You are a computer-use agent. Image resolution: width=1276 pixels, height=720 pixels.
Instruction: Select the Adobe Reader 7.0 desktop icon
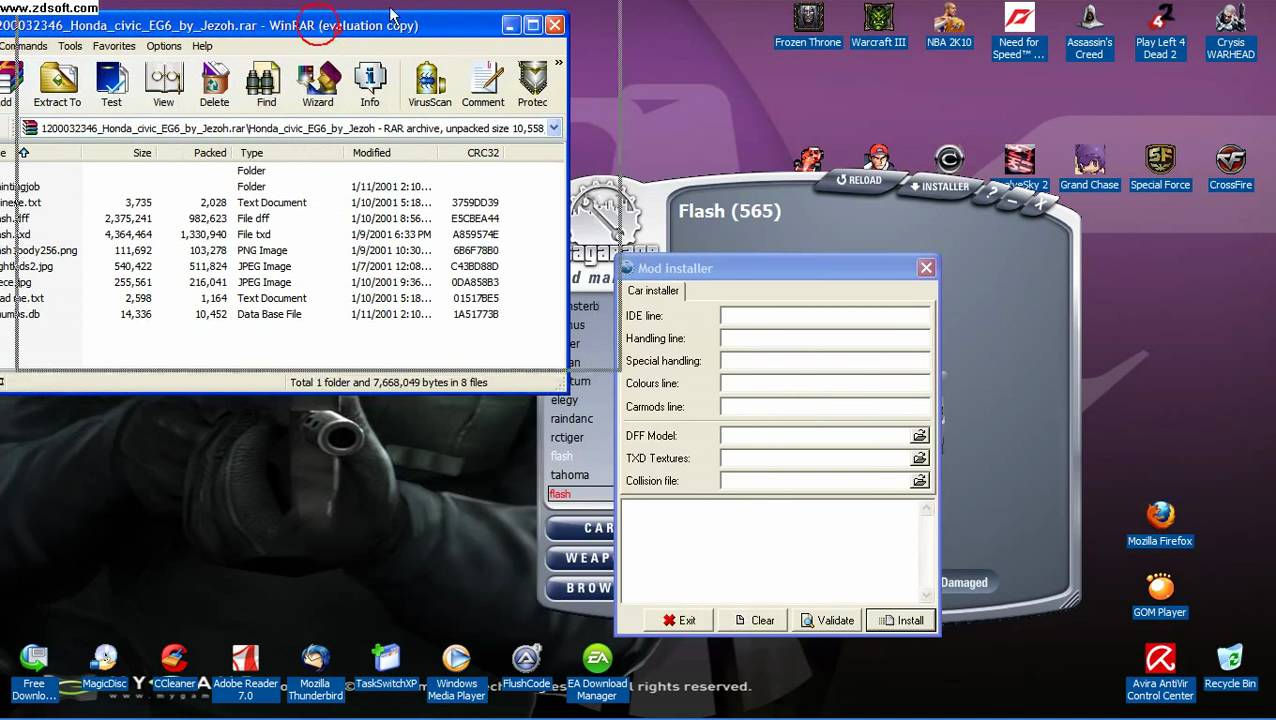[245, 673]
